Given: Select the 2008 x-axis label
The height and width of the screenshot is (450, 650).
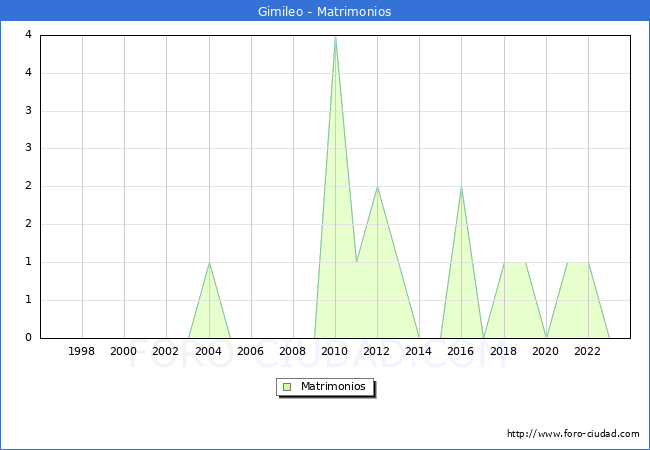Looking at the screenshot, I should pyautogui.click(x=292, y=351).
